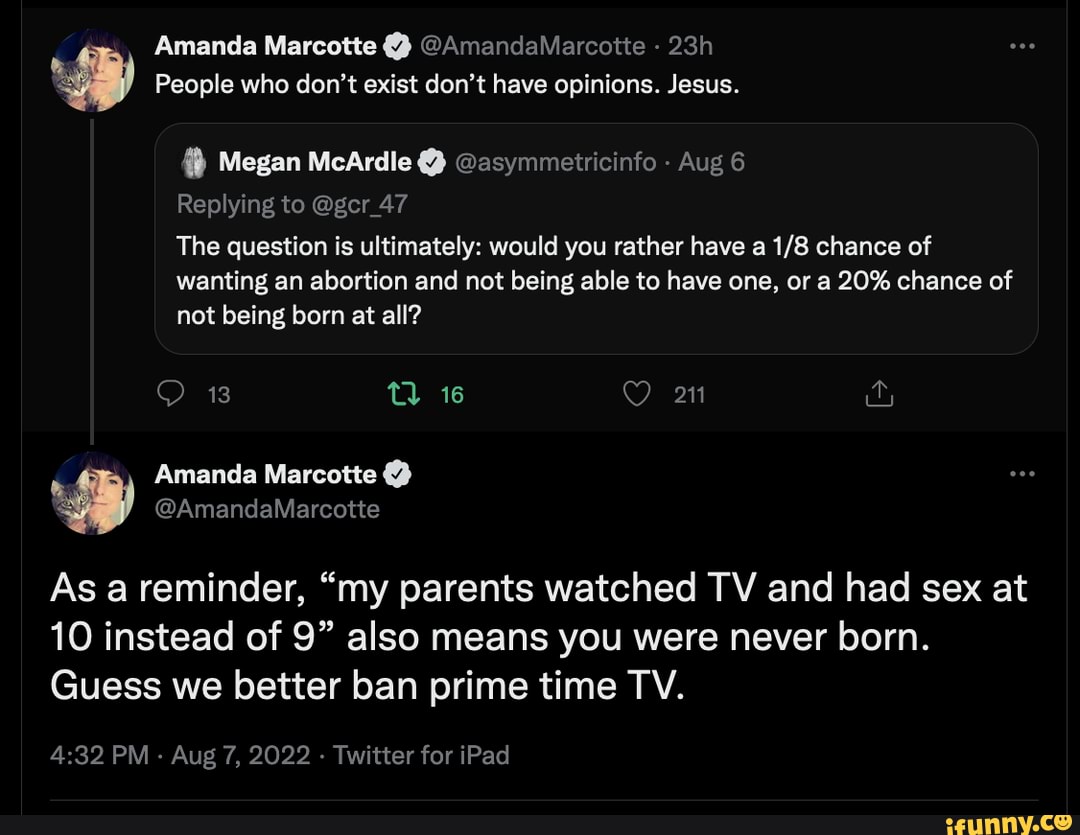Click the reply icon under the tweet

[171, 393]
